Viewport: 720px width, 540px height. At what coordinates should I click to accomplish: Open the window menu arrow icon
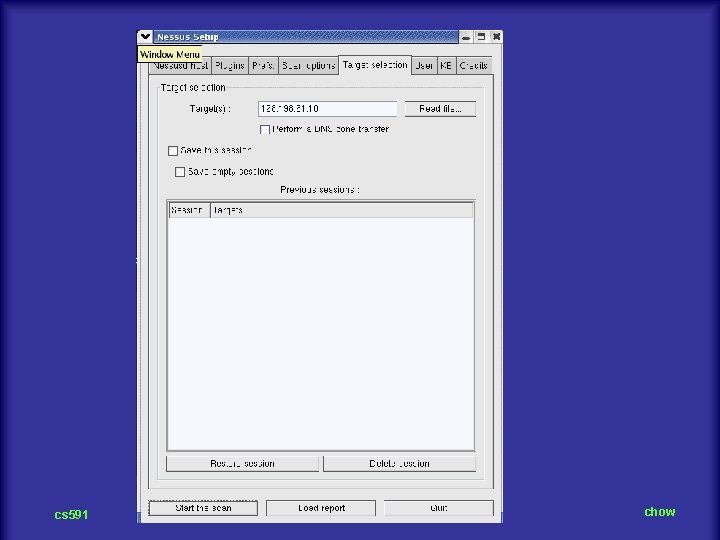(145, 36)
